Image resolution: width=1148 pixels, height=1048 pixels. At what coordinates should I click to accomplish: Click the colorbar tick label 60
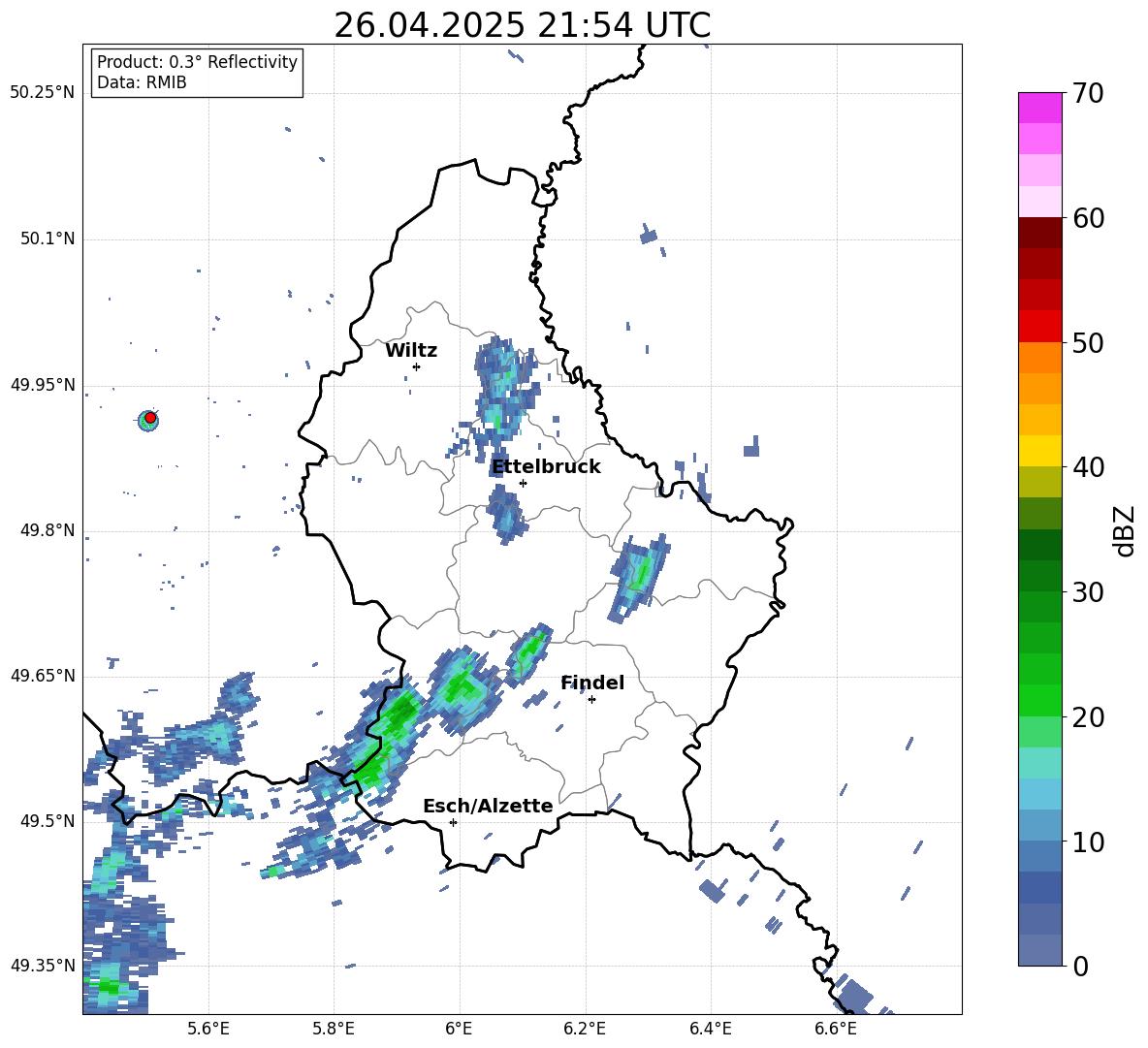click(1087, 218)
